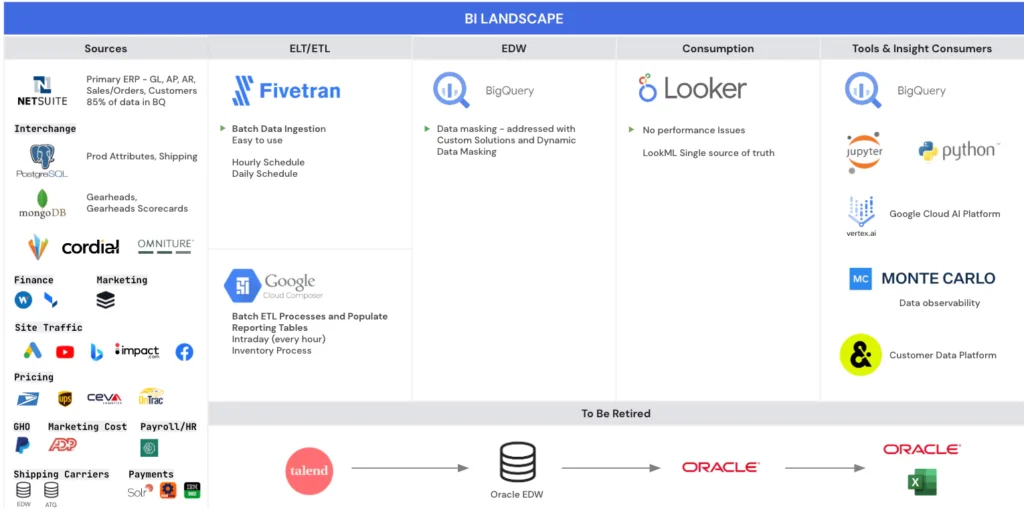The image size is (1024, 509).
Task: Click the PostgreSQL elephant logo
Action: 42,161
